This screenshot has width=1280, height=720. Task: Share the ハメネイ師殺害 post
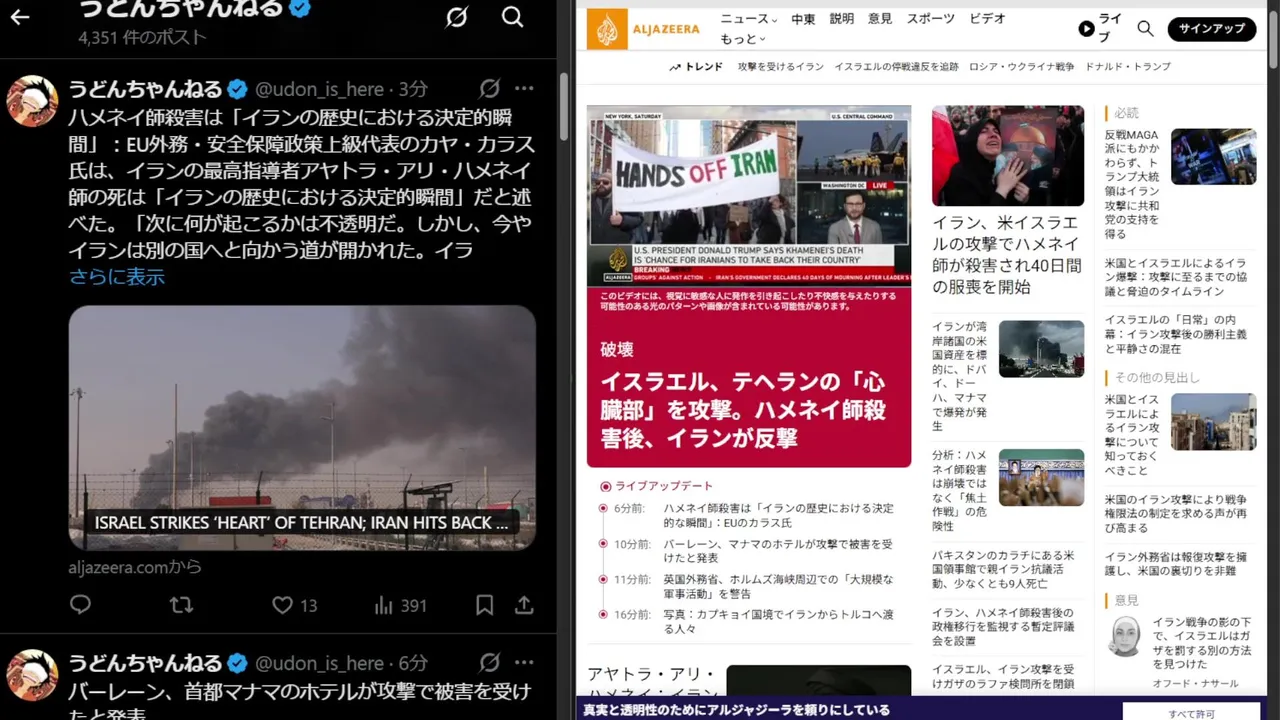tap(524, 605)
